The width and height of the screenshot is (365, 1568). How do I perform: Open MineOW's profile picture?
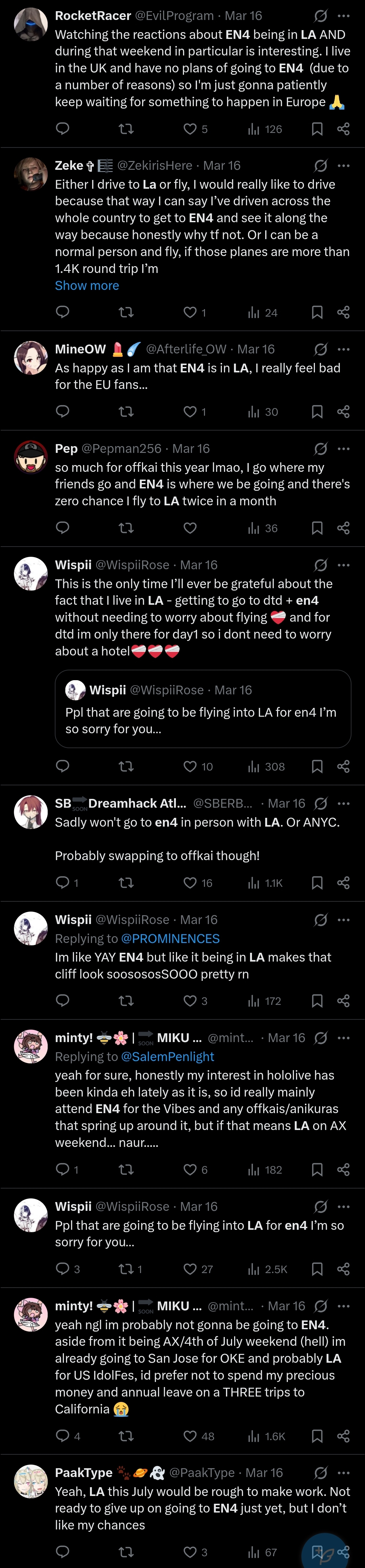point(30,358)
